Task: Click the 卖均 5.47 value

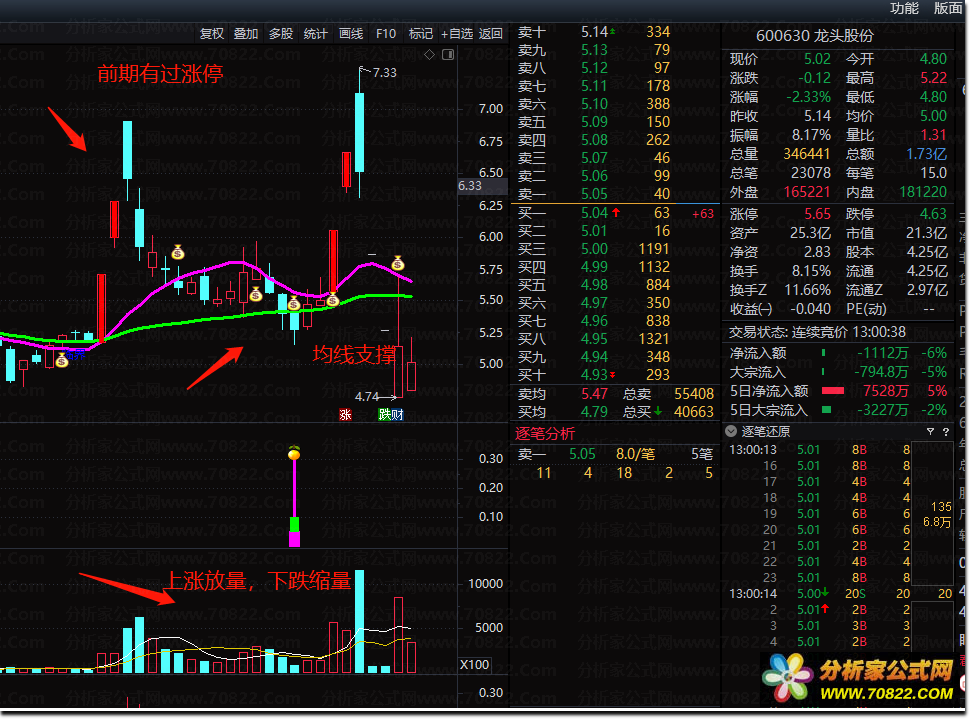Action: 594,394
